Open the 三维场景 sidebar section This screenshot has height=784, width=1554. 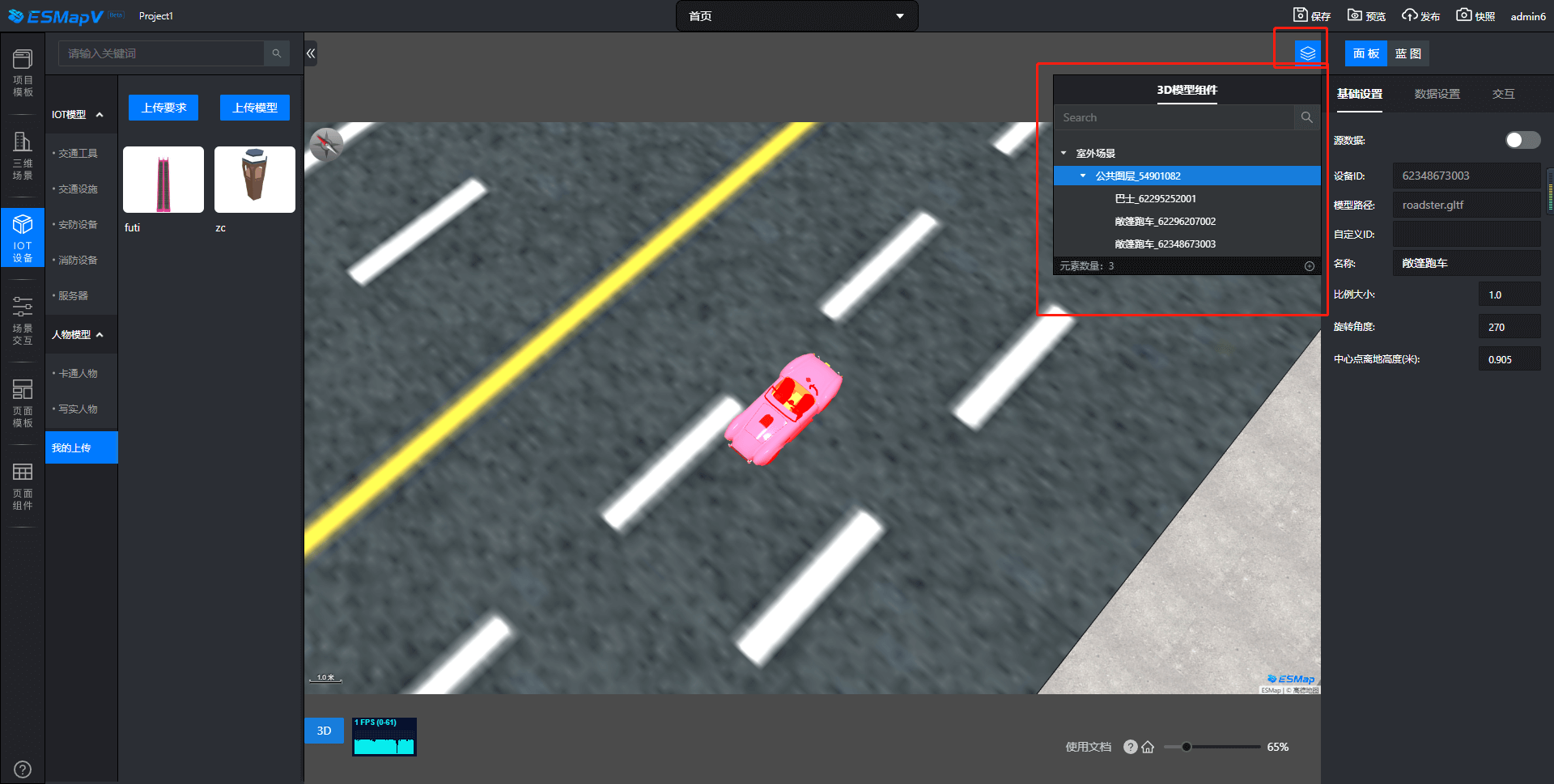(23, 155)
